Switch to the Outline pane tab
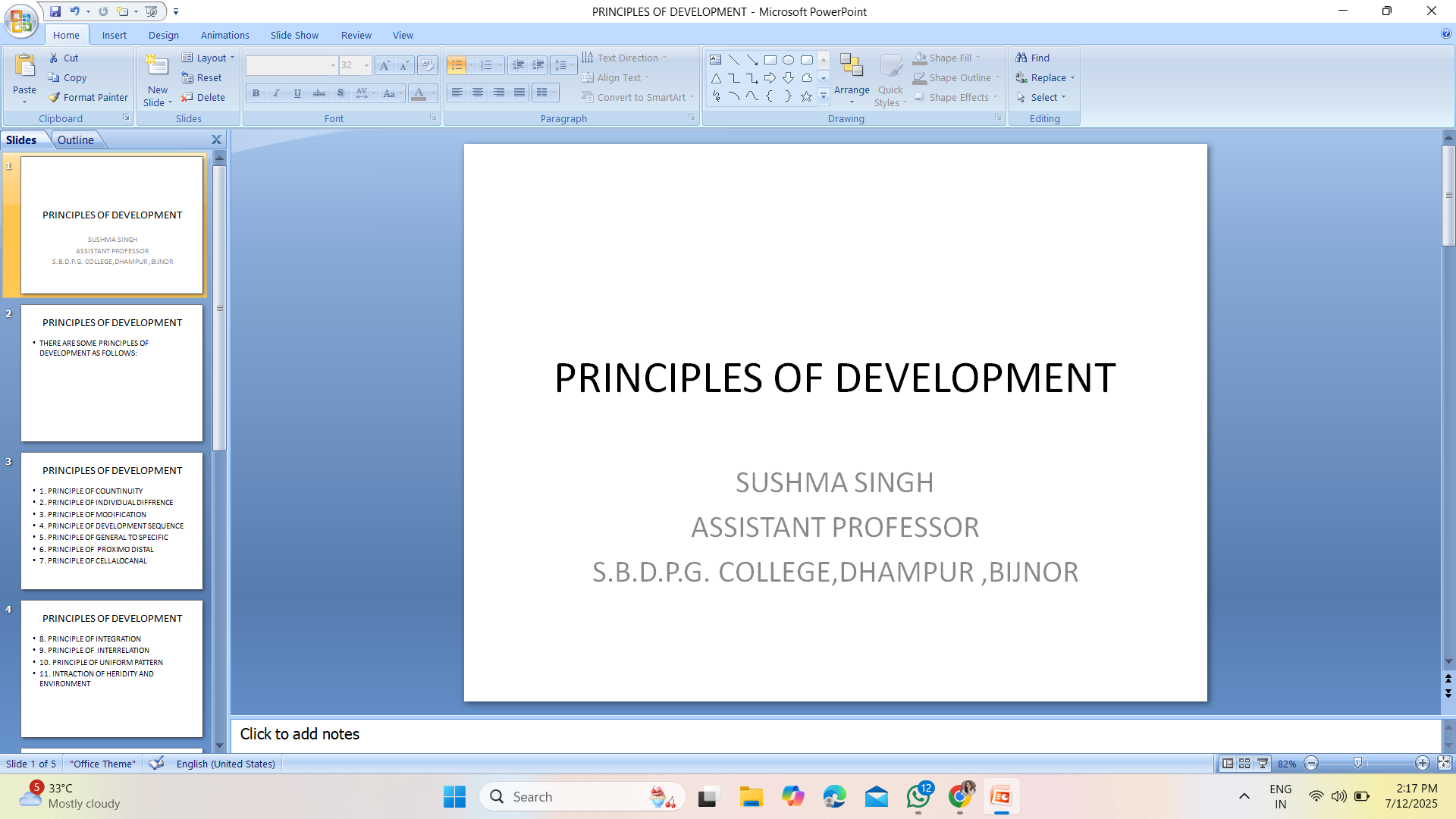 [x=76, y=140]
